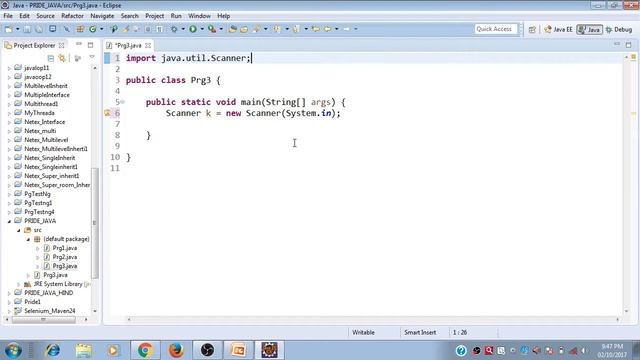Click the New Java Class icon
The width and height of the screenshot is (640, 360).
(x=93, y=29)
